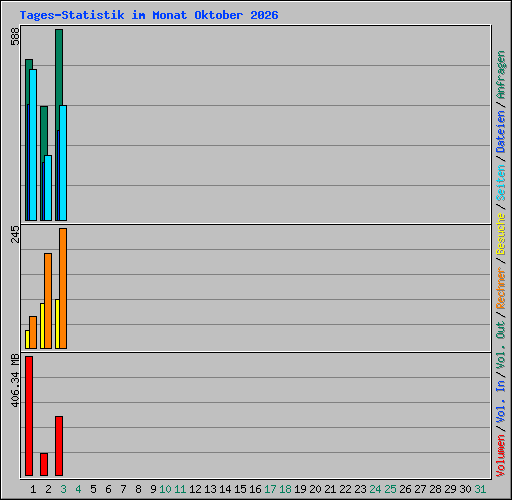Image resolution: width=512 pixels, height=500 pixels.
Task: Click green day label '3' on the x-axis
Action: 63,489
